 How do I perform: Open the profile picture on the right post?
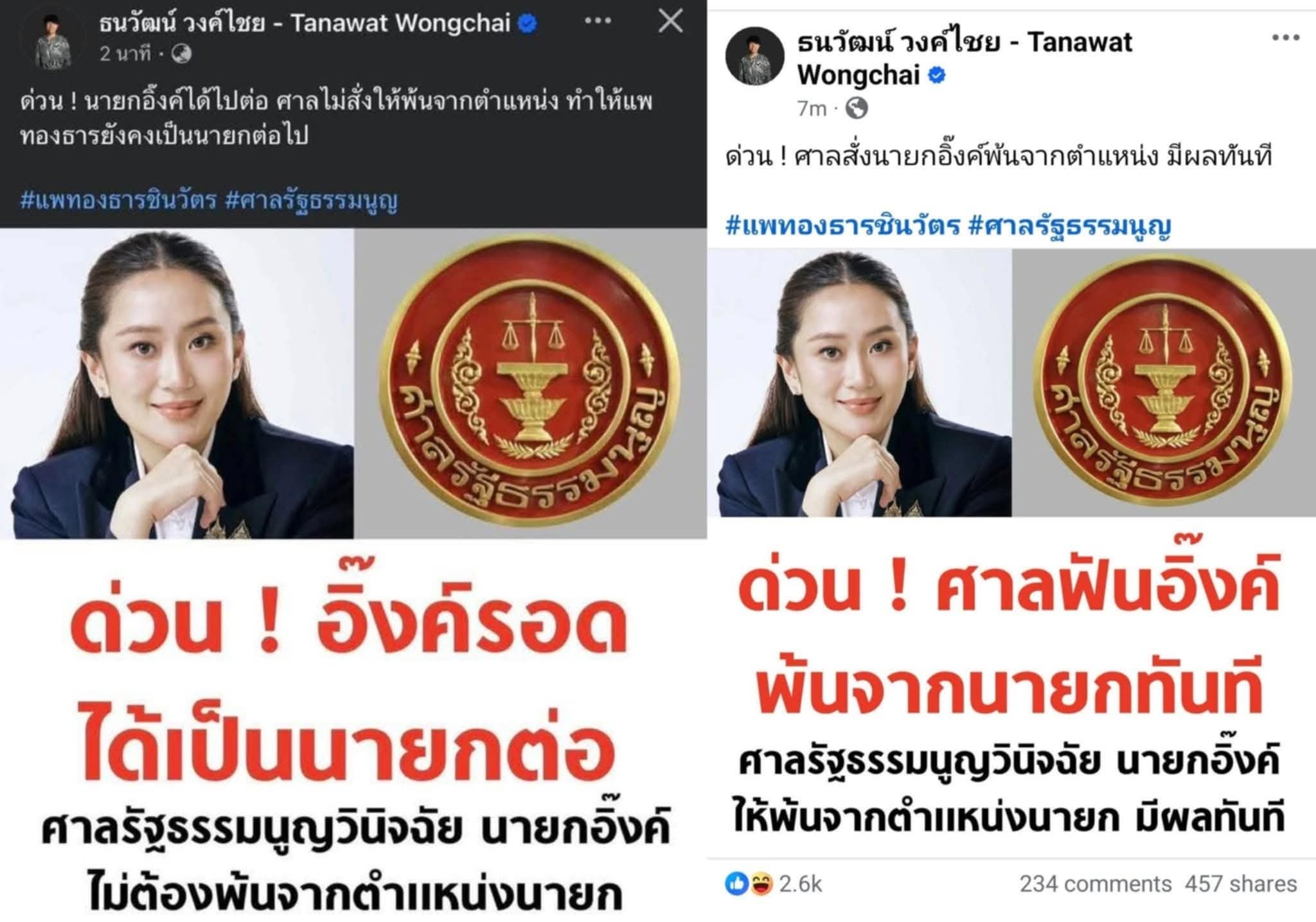click(x=755, y=56)
